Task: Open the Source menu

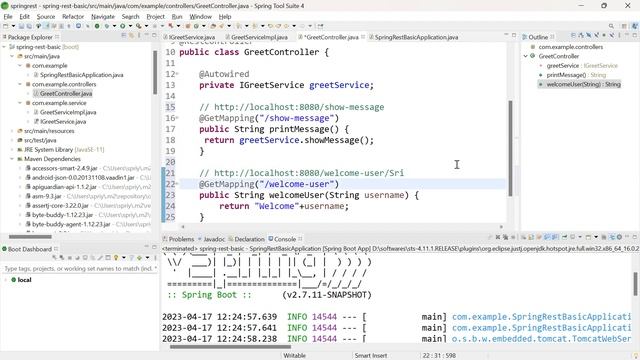Action: coord(46,17)
